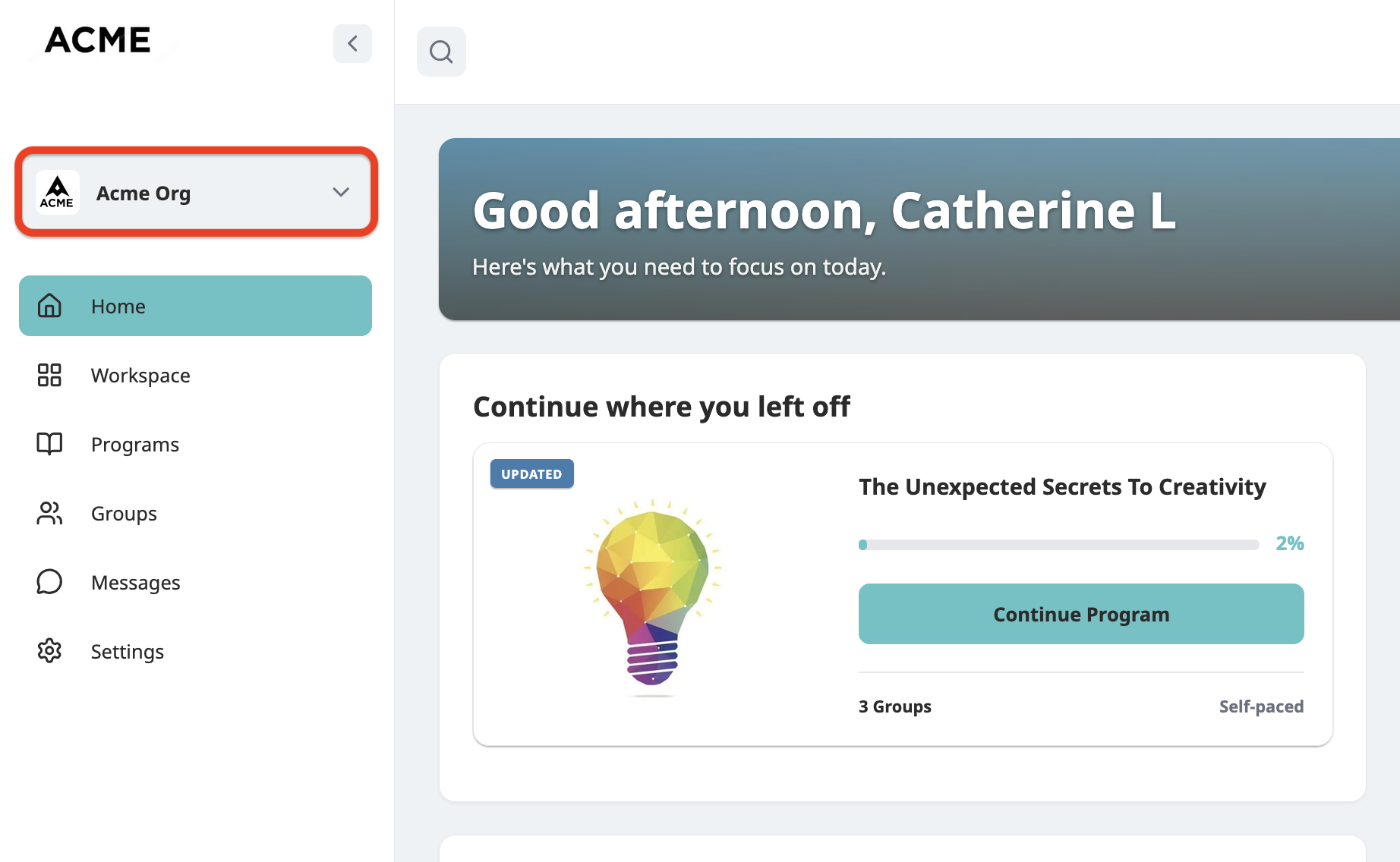Click the program progress bar
The height and width of the screenshot is (862, 1400).
(x=1059, y=545)
